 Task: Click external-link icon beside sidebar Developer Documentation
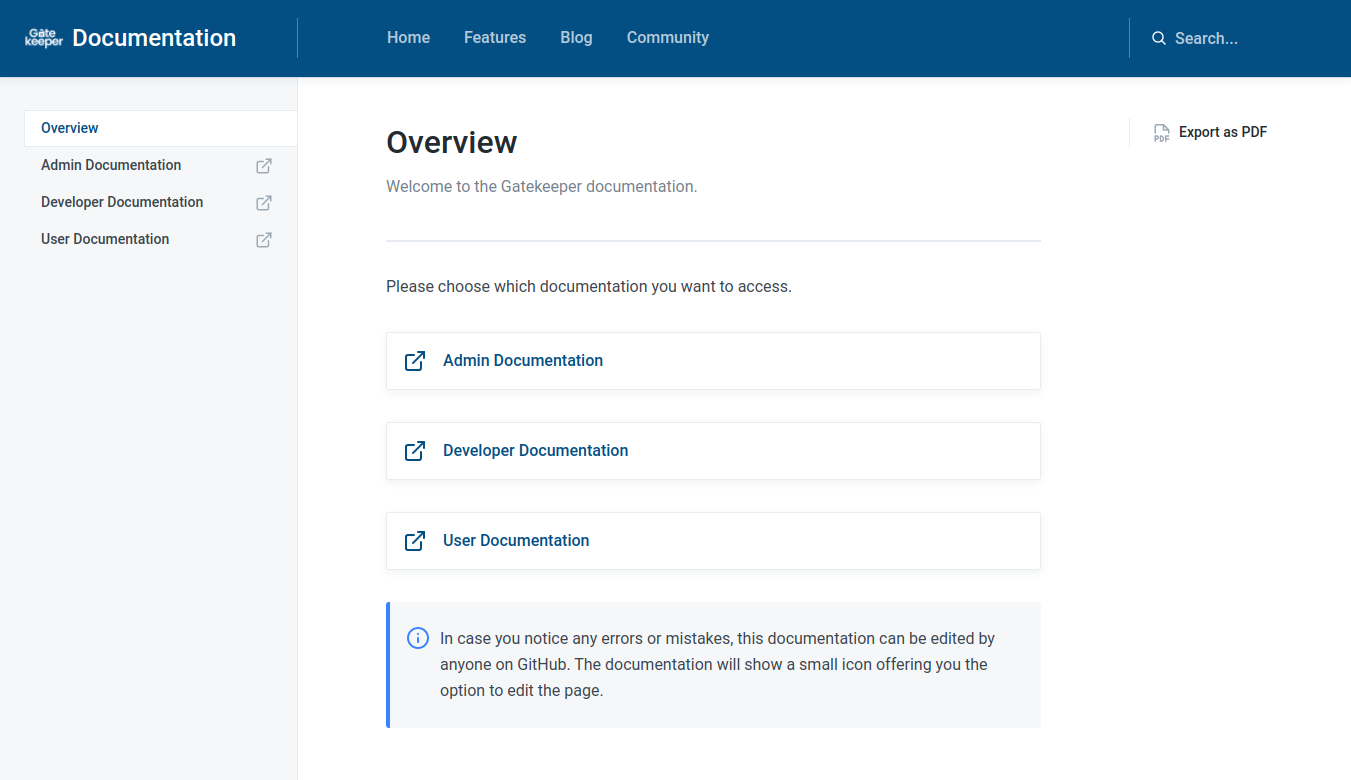(264, 203)
